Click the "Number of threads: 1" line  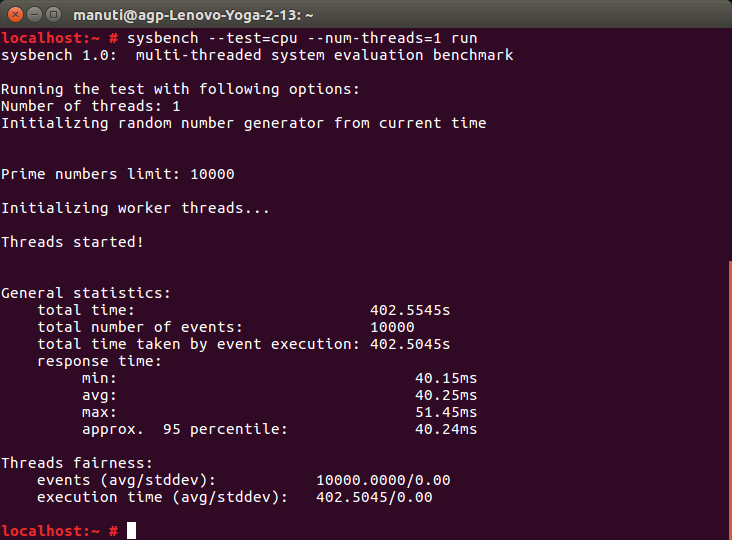pos(91,106)
